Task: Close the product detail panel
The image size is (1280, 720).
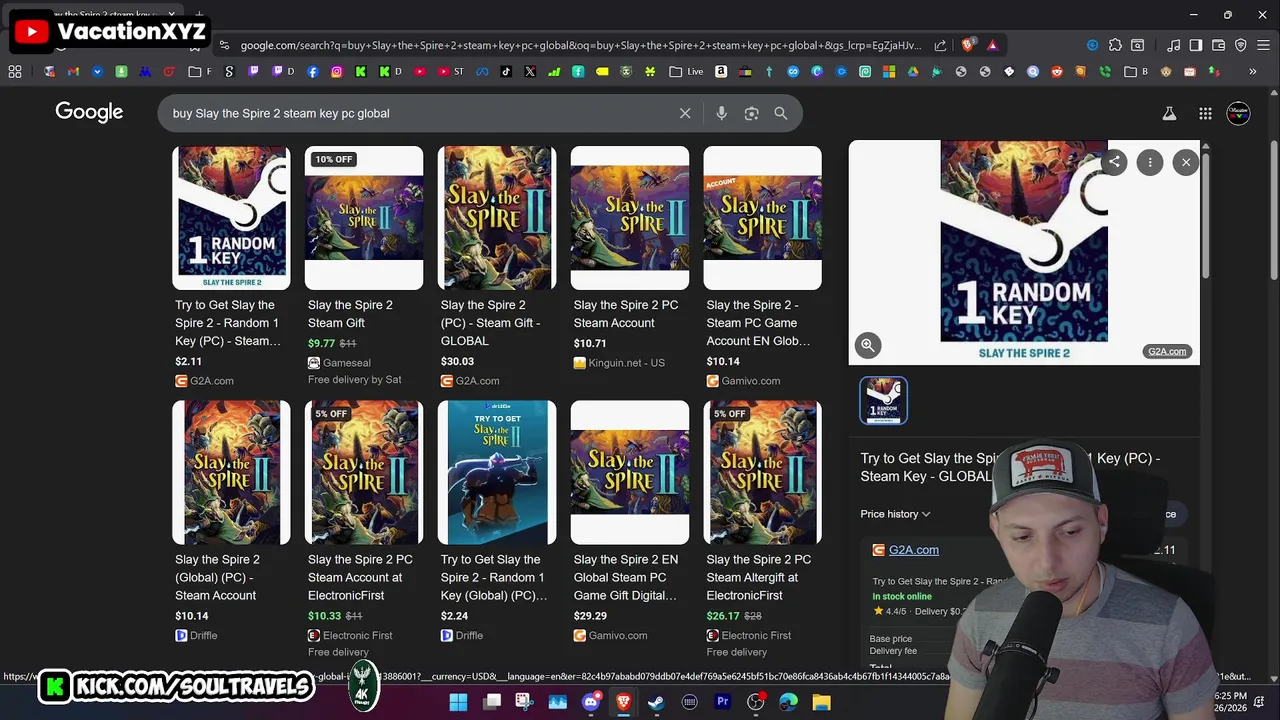Action: coord(1186,162)
